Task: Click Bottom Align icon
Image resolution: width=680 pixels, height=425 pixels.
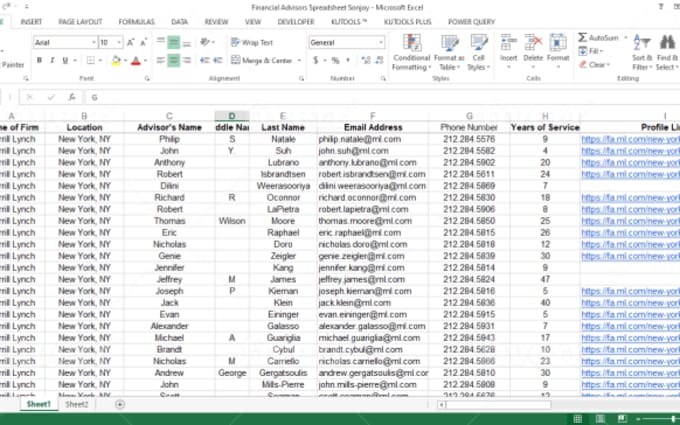Action: click(187, 42)
